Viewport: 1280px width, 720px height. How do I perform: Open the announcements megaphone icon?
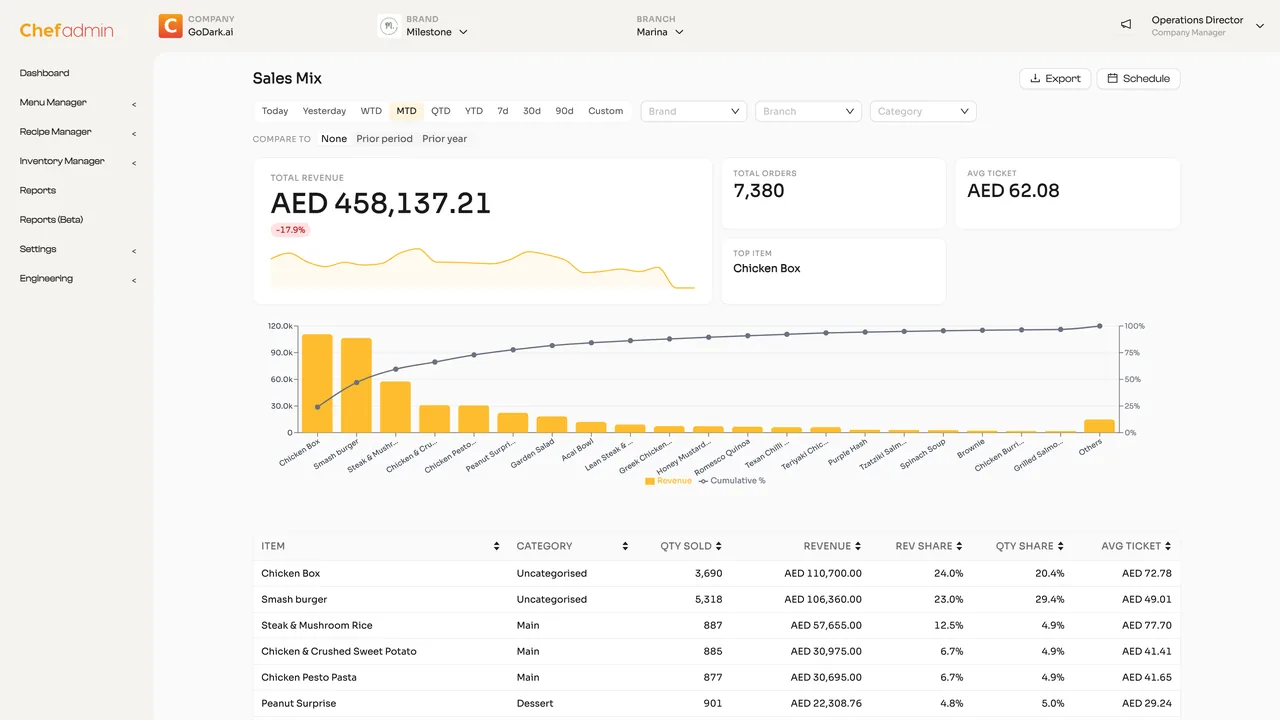(x=1126, y=25)
